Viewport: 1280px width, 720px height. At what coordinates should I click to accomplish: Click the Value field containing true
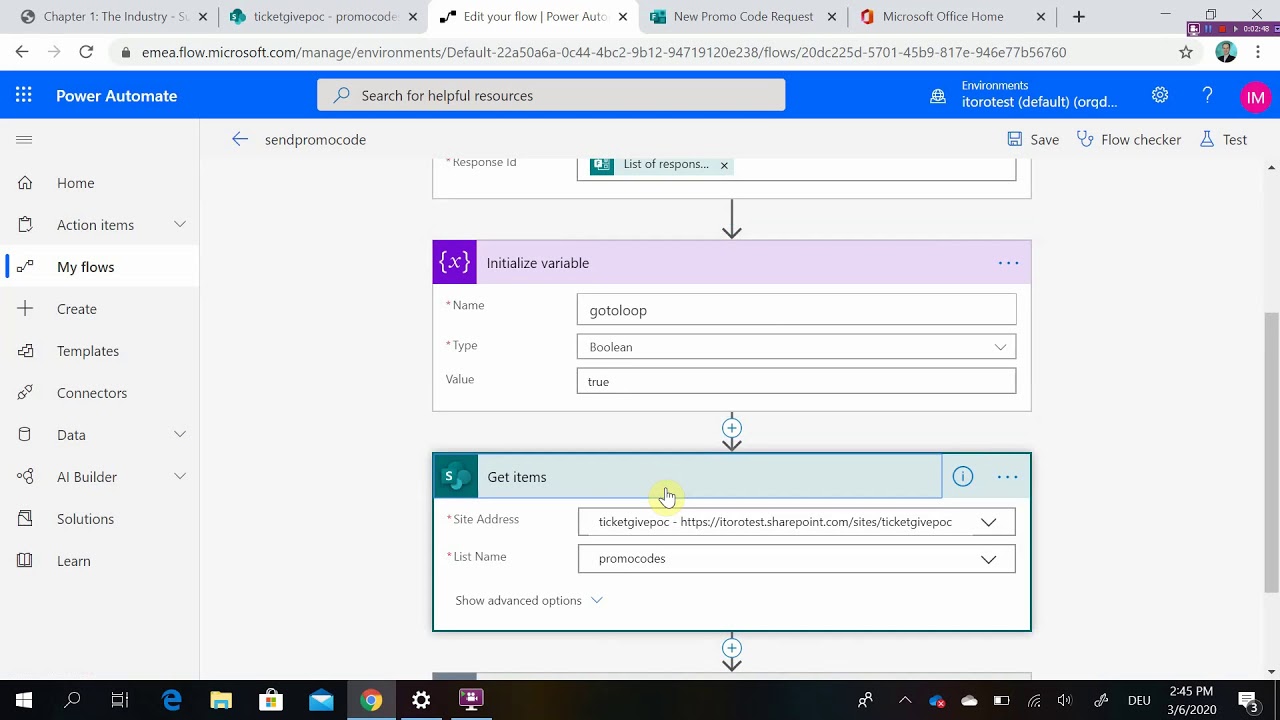(796, 381)
